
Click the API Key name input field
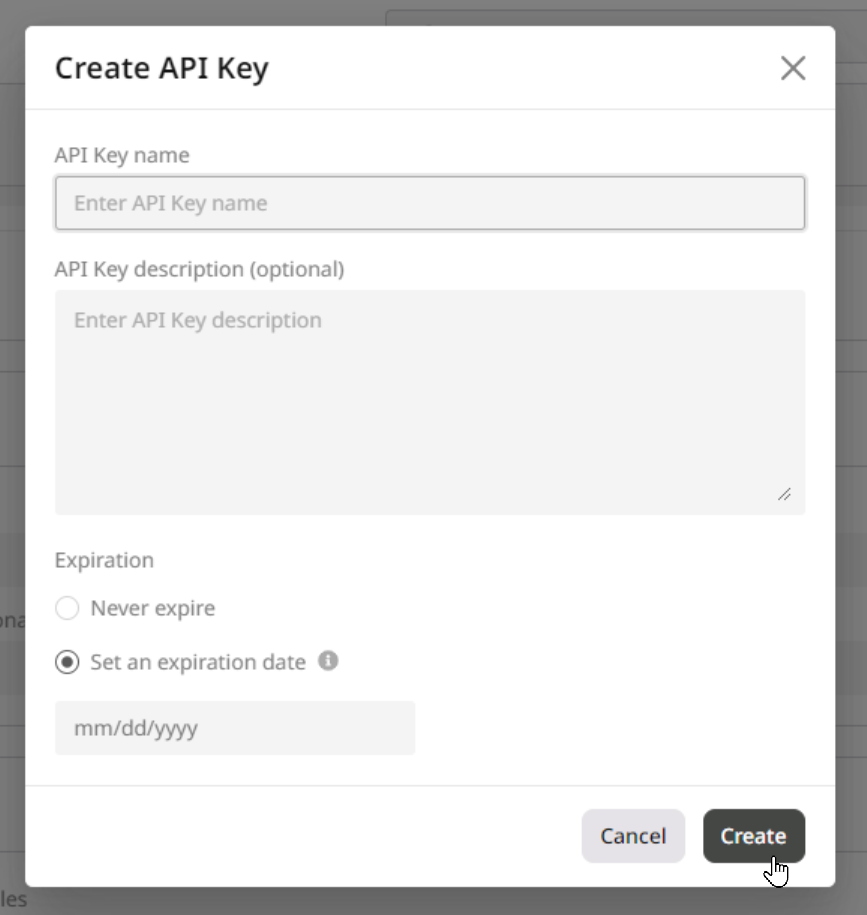click(430, 202)
